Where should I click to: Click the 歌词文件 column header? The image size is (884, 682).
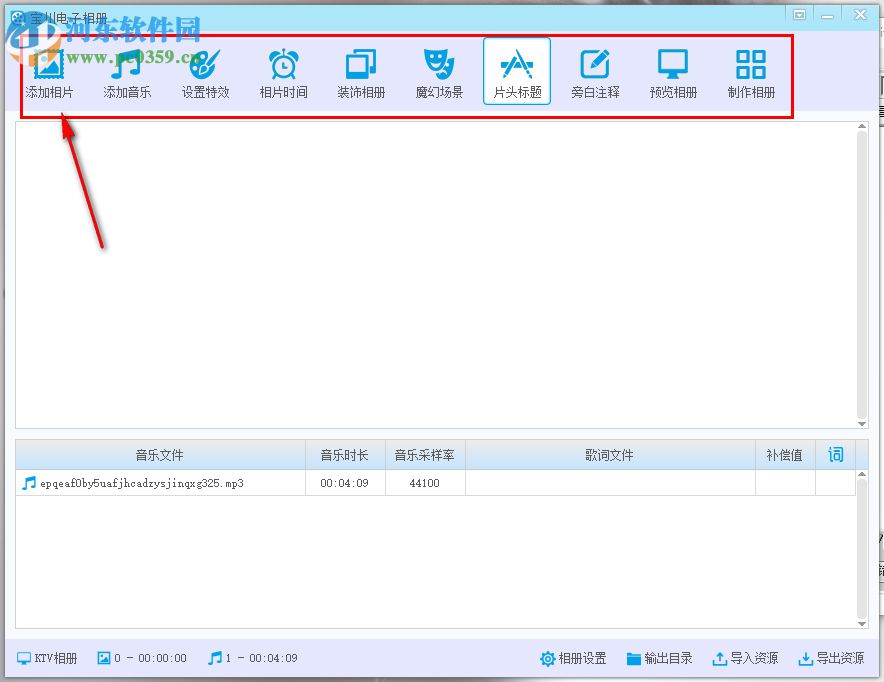click(x=610, y=455)
